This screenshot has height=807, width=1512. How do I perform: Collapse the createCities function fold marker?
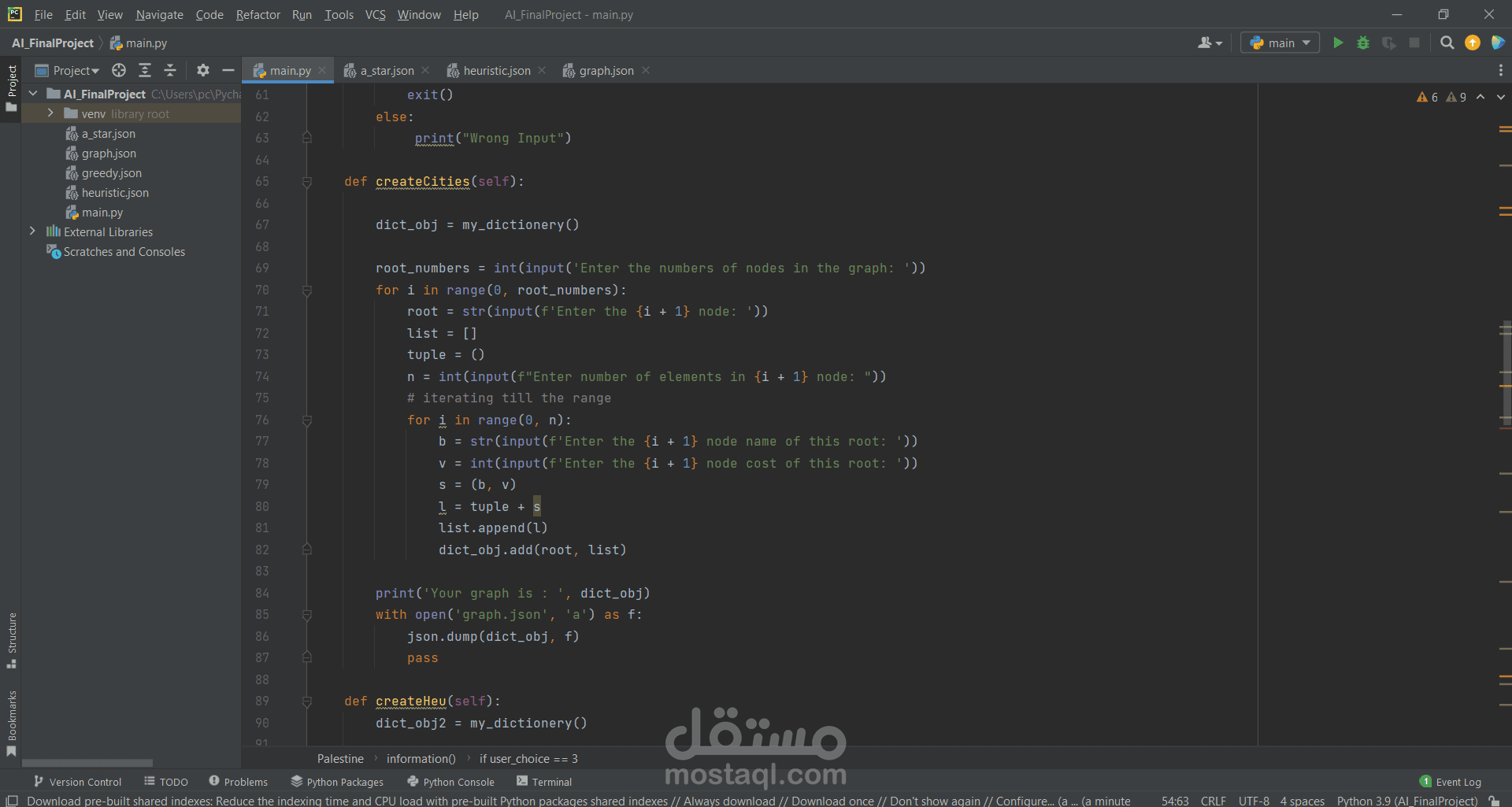(x=307, y=182)
